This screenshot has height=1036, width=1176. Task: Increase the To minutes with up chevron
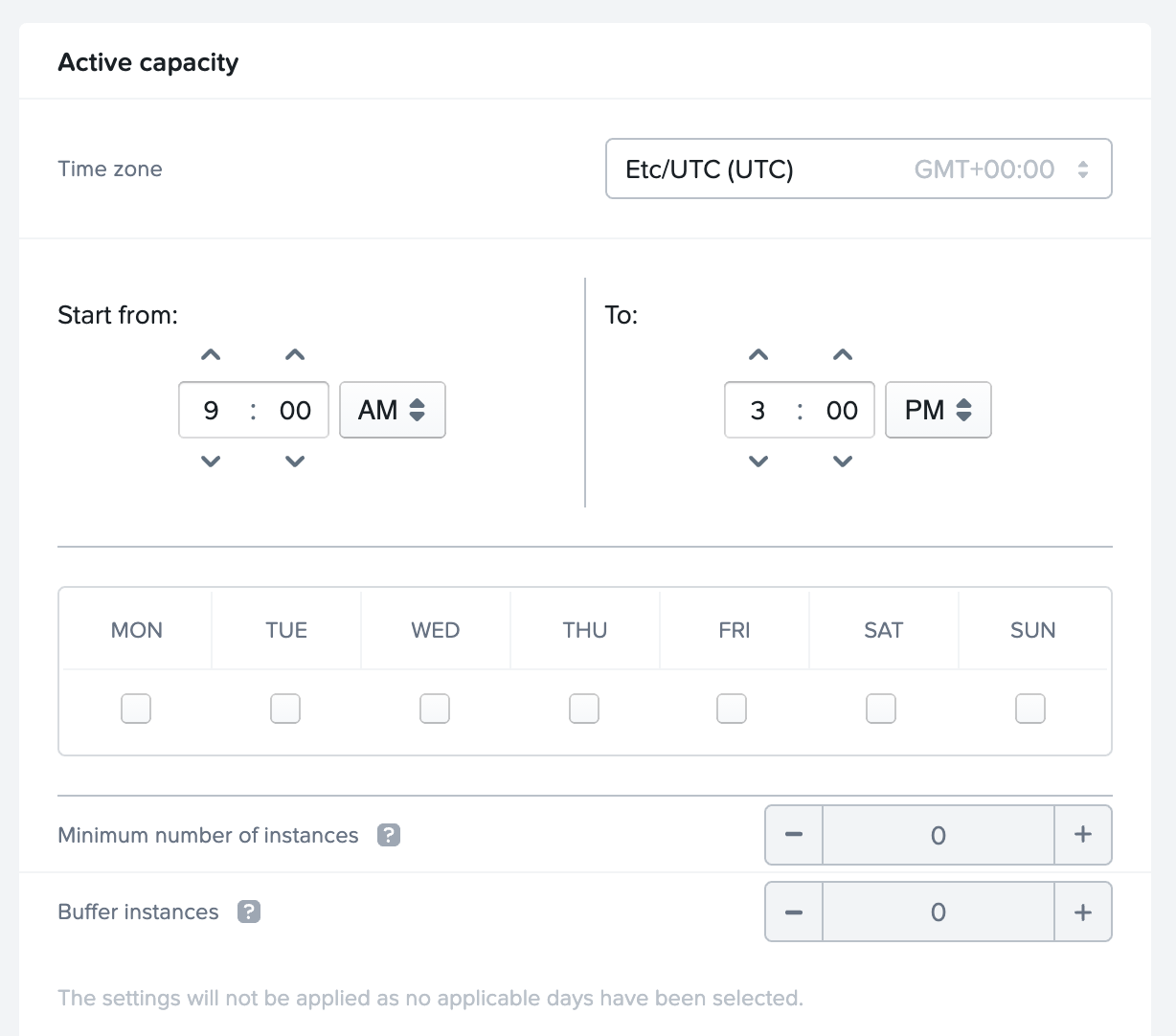tap(843, 355)
